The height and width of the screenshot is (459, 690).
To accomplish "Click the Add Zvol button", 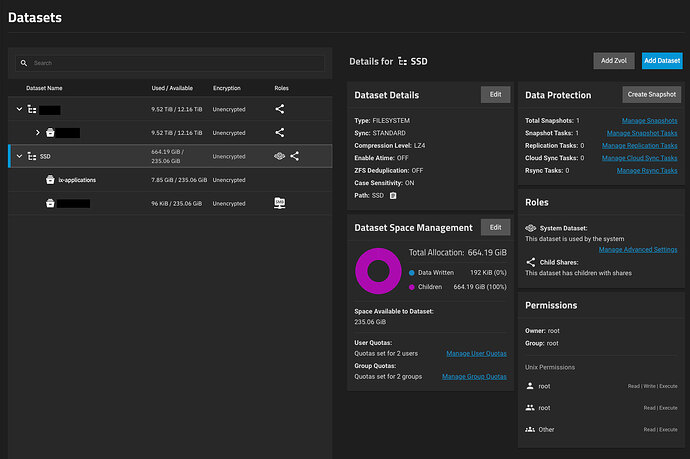I will tap(614, 61).
